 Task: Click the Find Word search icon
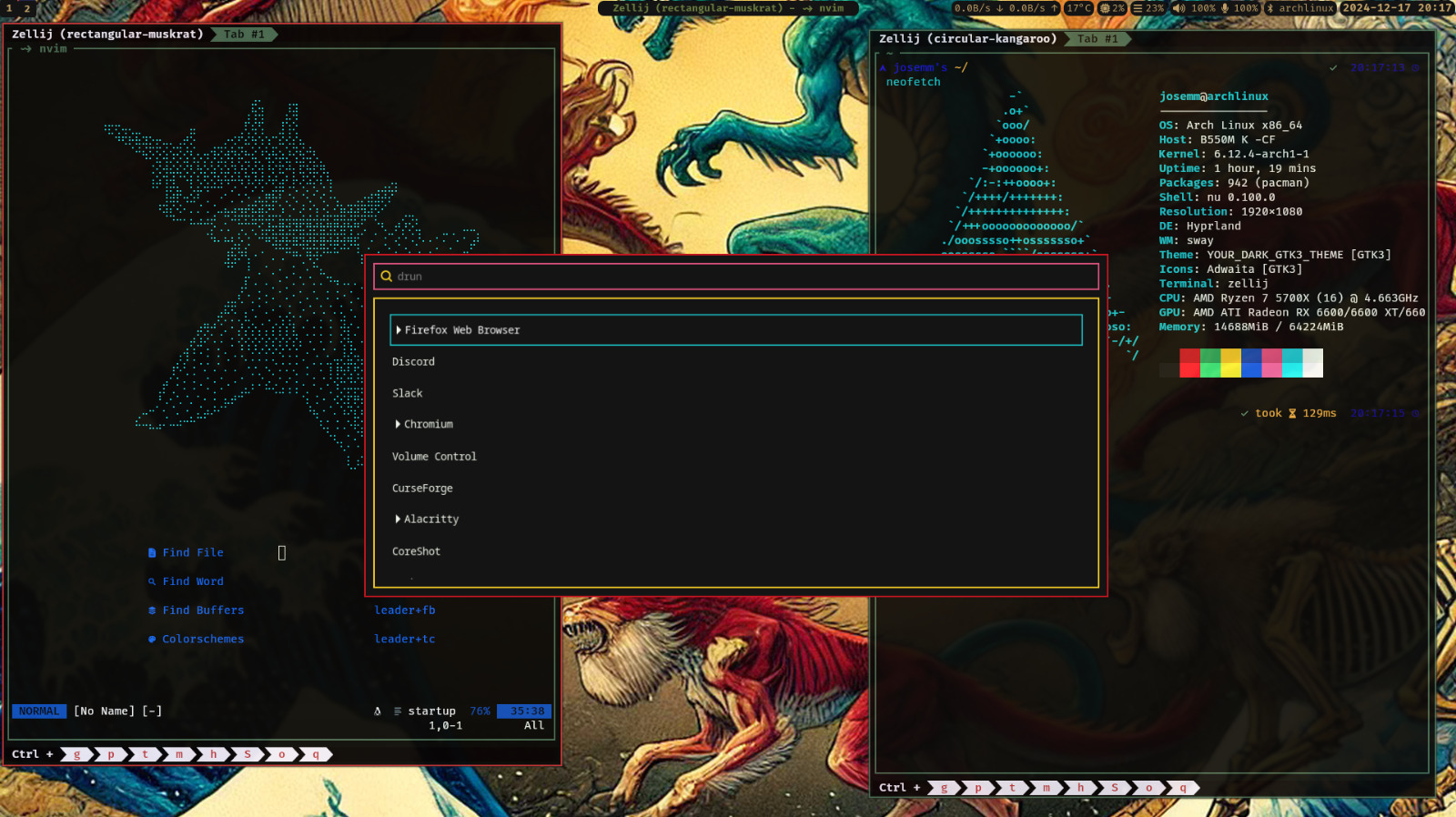point(152,581)
